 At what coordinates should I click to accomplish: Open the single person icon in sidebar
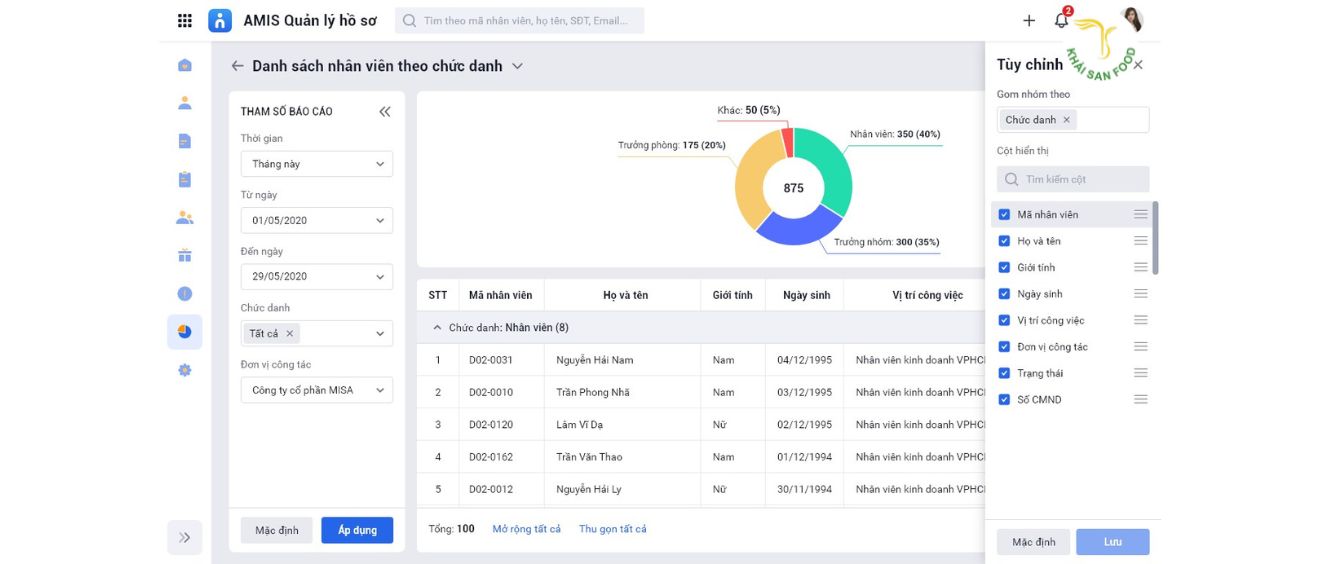click(x=184, y=103)
